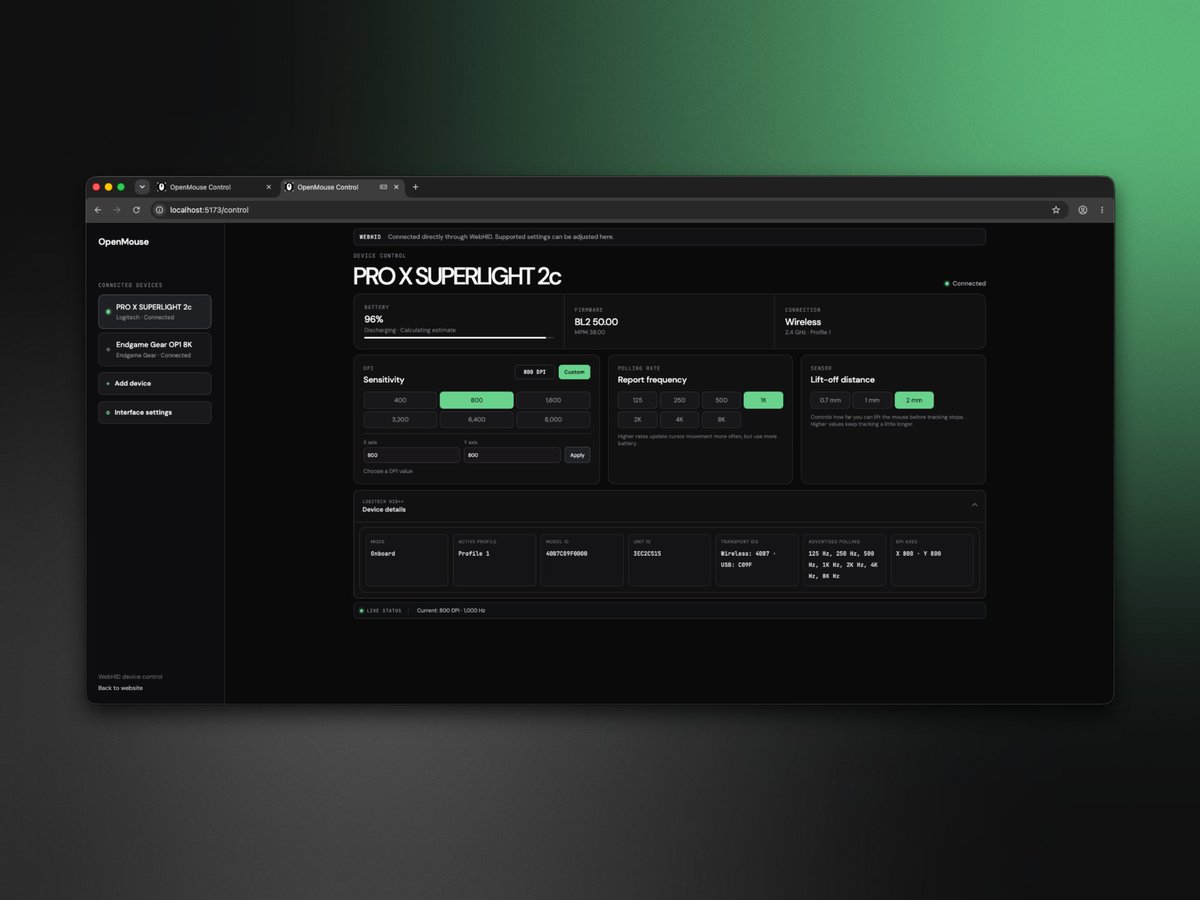This screenshot has width=1200, height=900.
Task: Choose the 500 report frequency
Action: 721,400
